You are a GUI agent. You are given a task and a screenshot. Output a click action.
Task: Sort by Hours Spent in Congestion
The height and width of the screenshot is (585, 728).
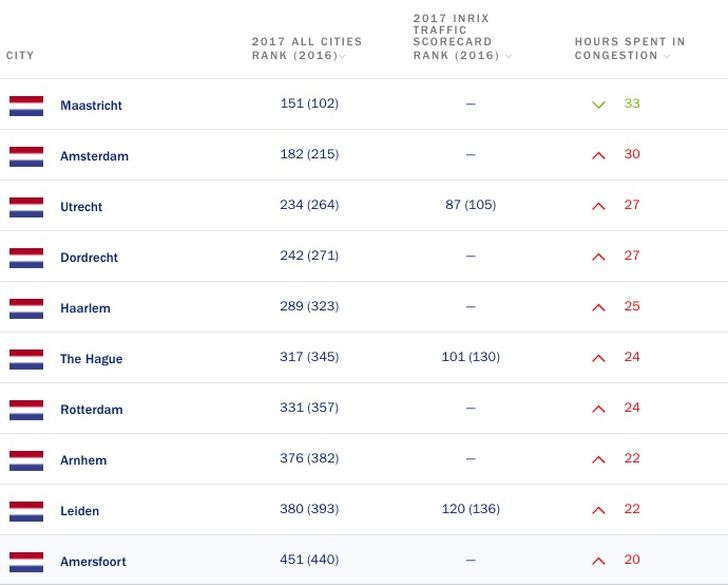point(629,48)
